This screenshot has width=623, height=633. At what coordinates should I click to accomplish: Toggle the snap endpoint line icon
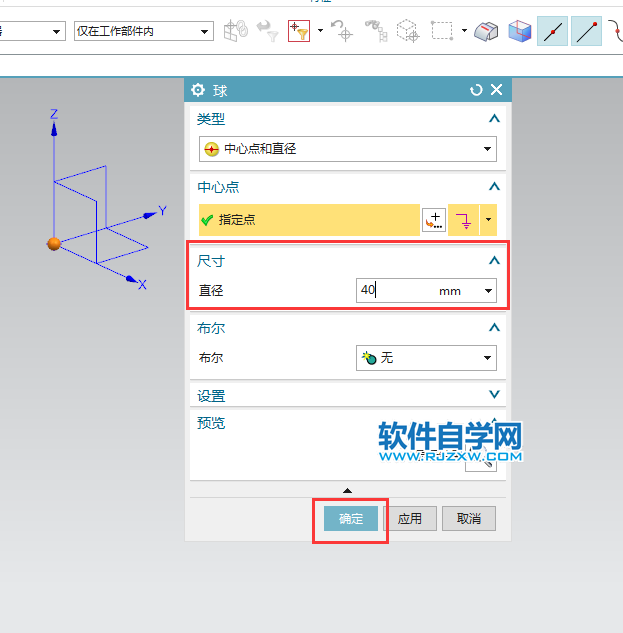(x=586, y=31)
